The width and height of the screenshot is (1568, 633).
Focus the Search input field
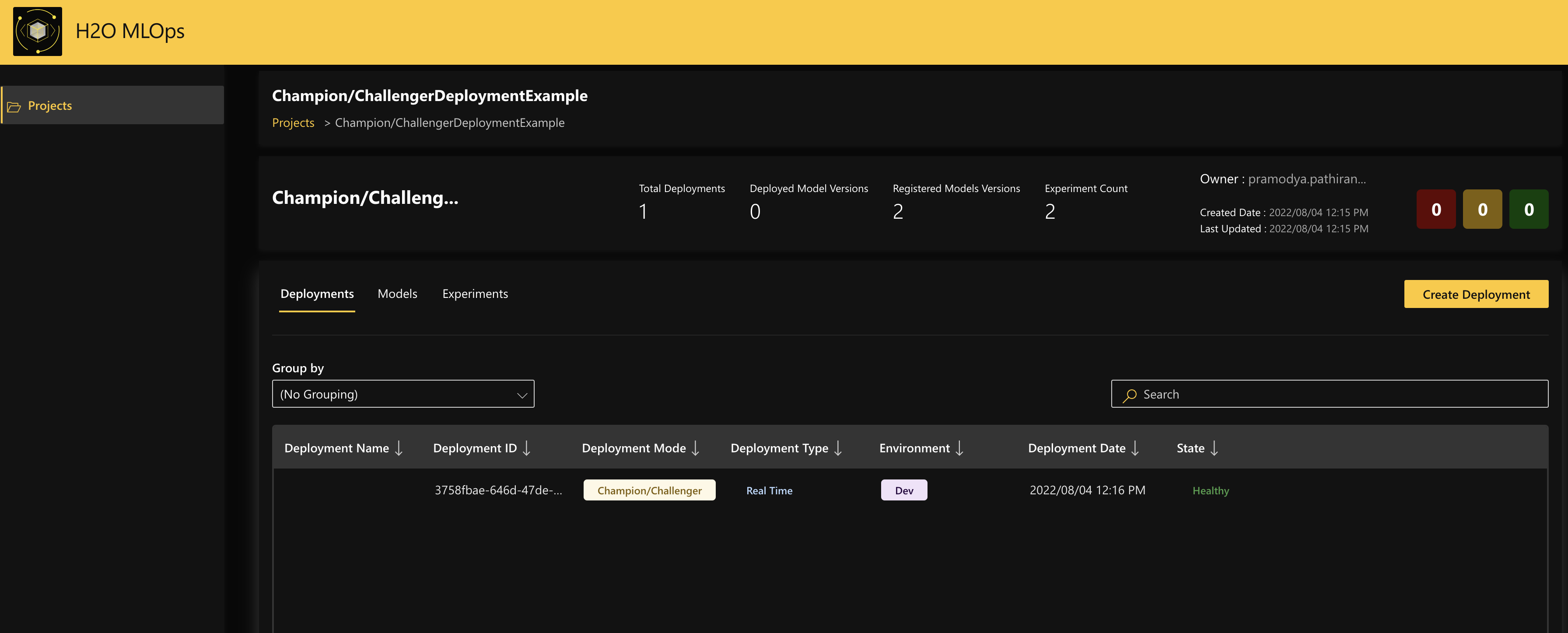1330,394
